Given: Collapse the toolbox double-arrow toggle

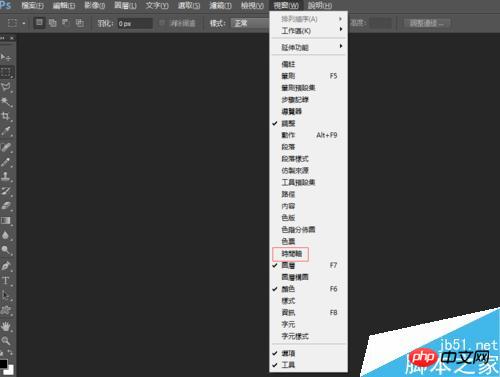Looking at the screenshot, I should click(x=3, y=38).
